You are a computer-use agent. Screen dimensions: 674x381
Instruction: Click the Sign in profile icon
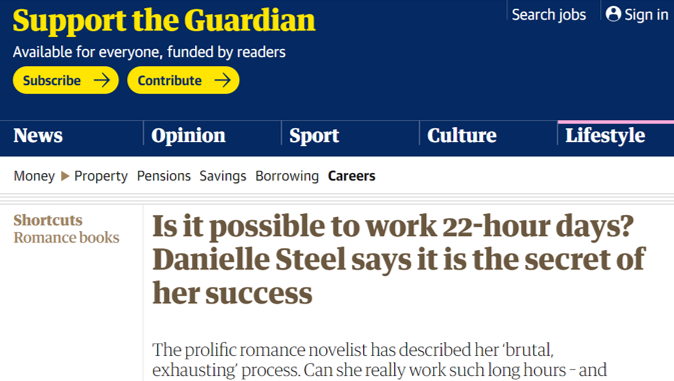[613, 14]
